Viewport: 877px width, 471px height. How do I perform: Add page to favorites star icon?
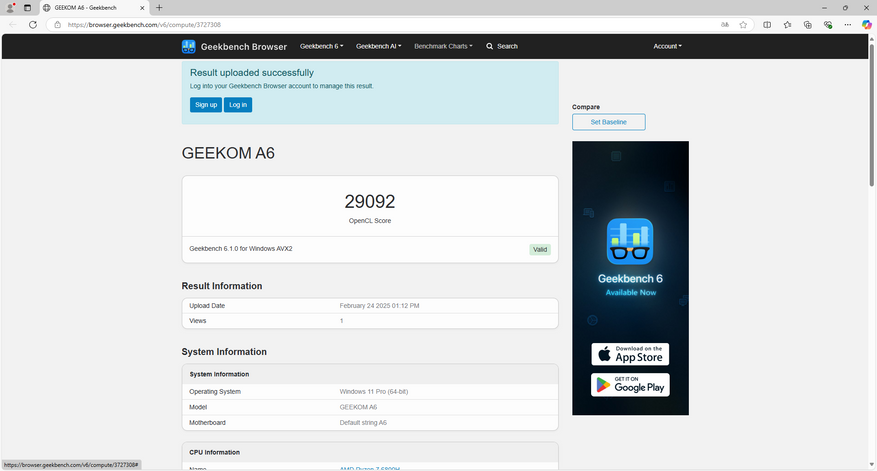(x=743, y=25)
